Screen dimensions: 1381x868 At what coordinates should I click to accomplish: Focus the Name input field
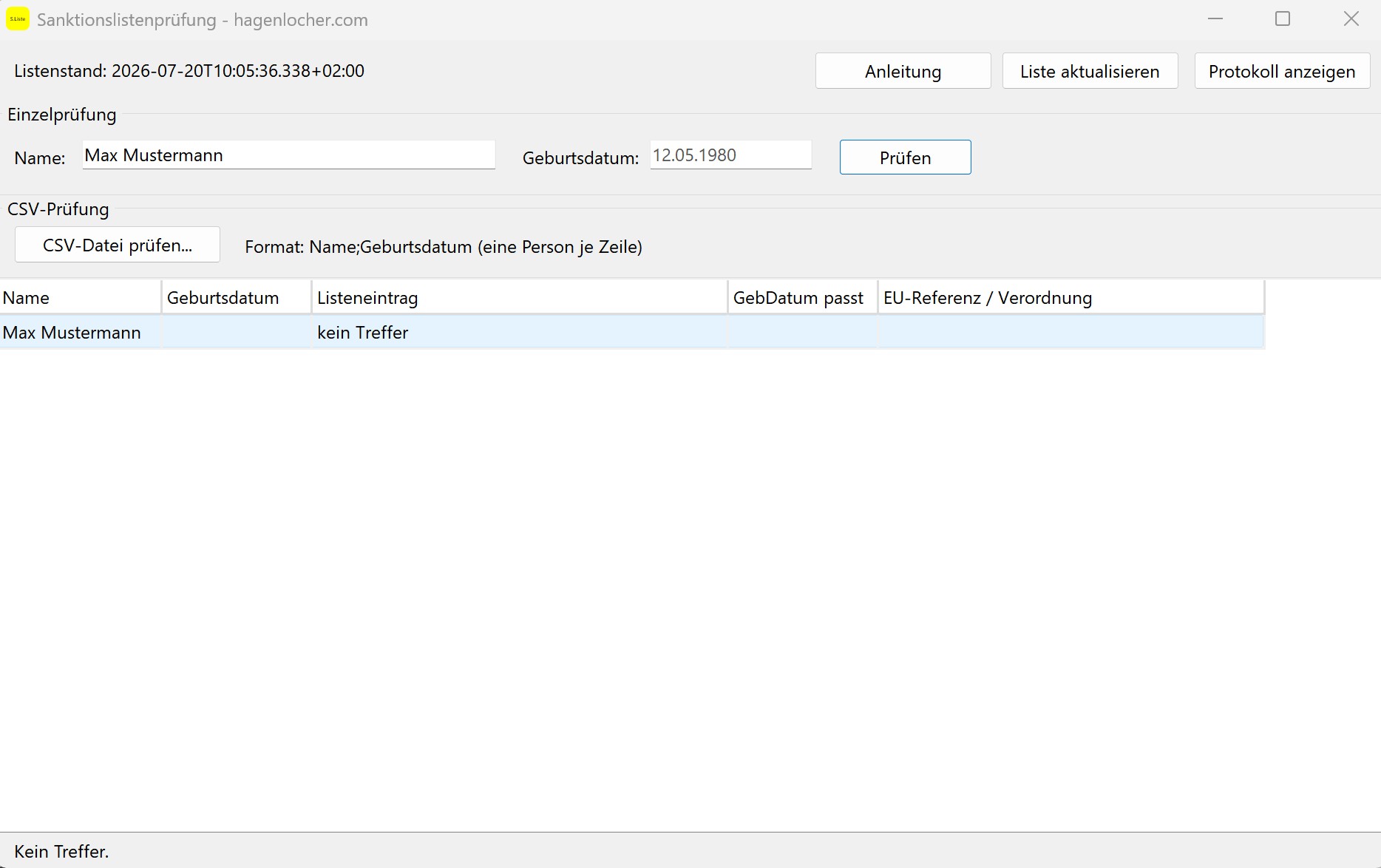coord(288,155)
